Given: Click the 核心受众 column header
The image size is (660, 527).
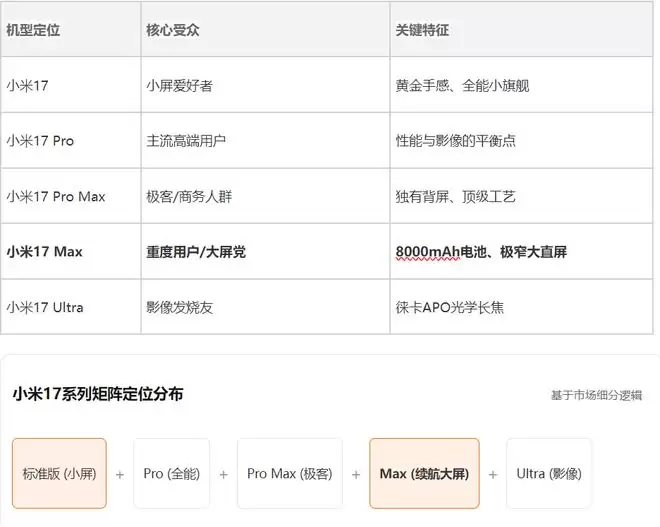Looking at the screenshot, I should pyautogui.click(x=173, y=30).
